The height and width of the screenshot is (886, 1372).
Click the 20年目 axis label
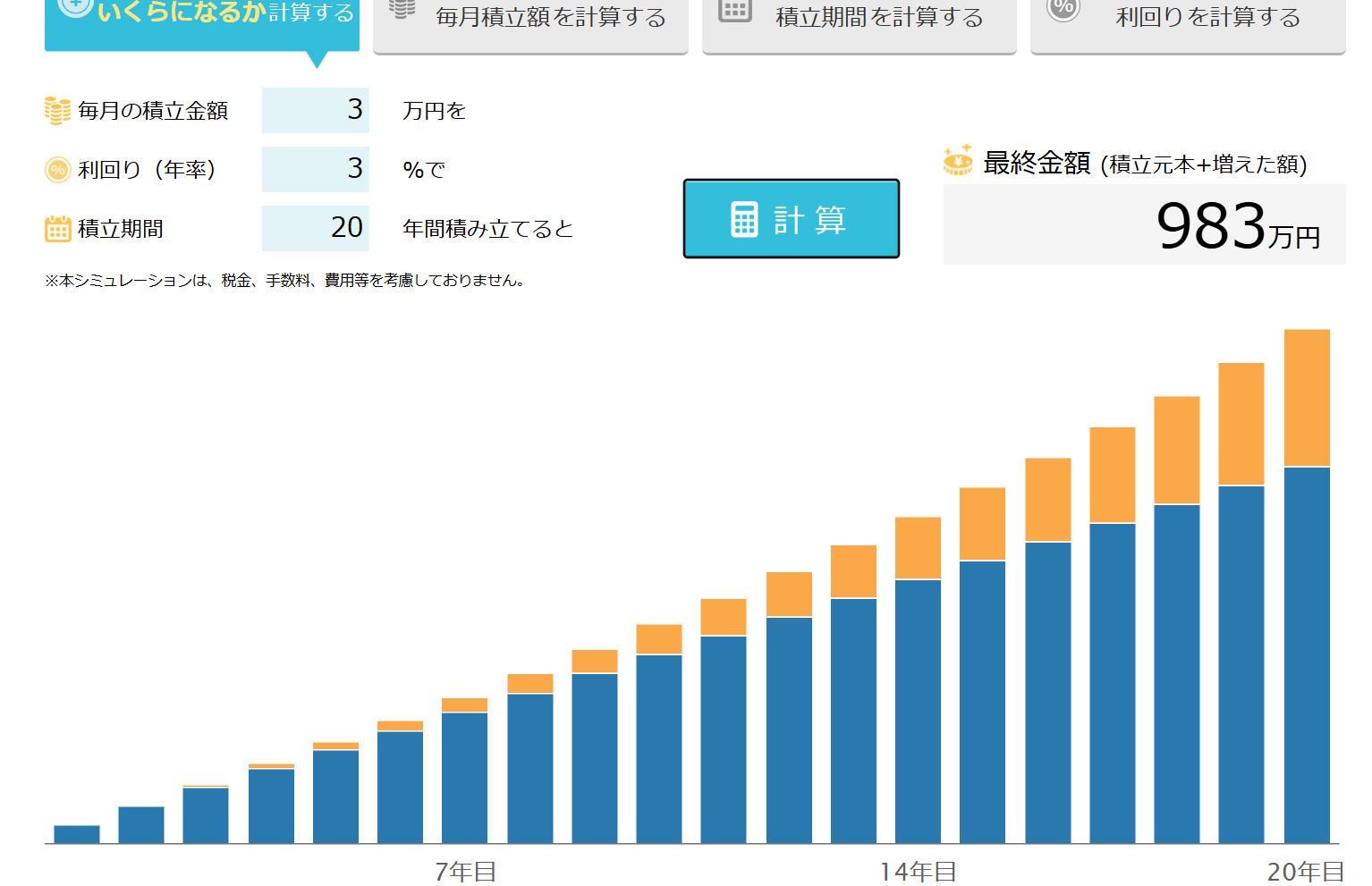[x=1306, y=872]
